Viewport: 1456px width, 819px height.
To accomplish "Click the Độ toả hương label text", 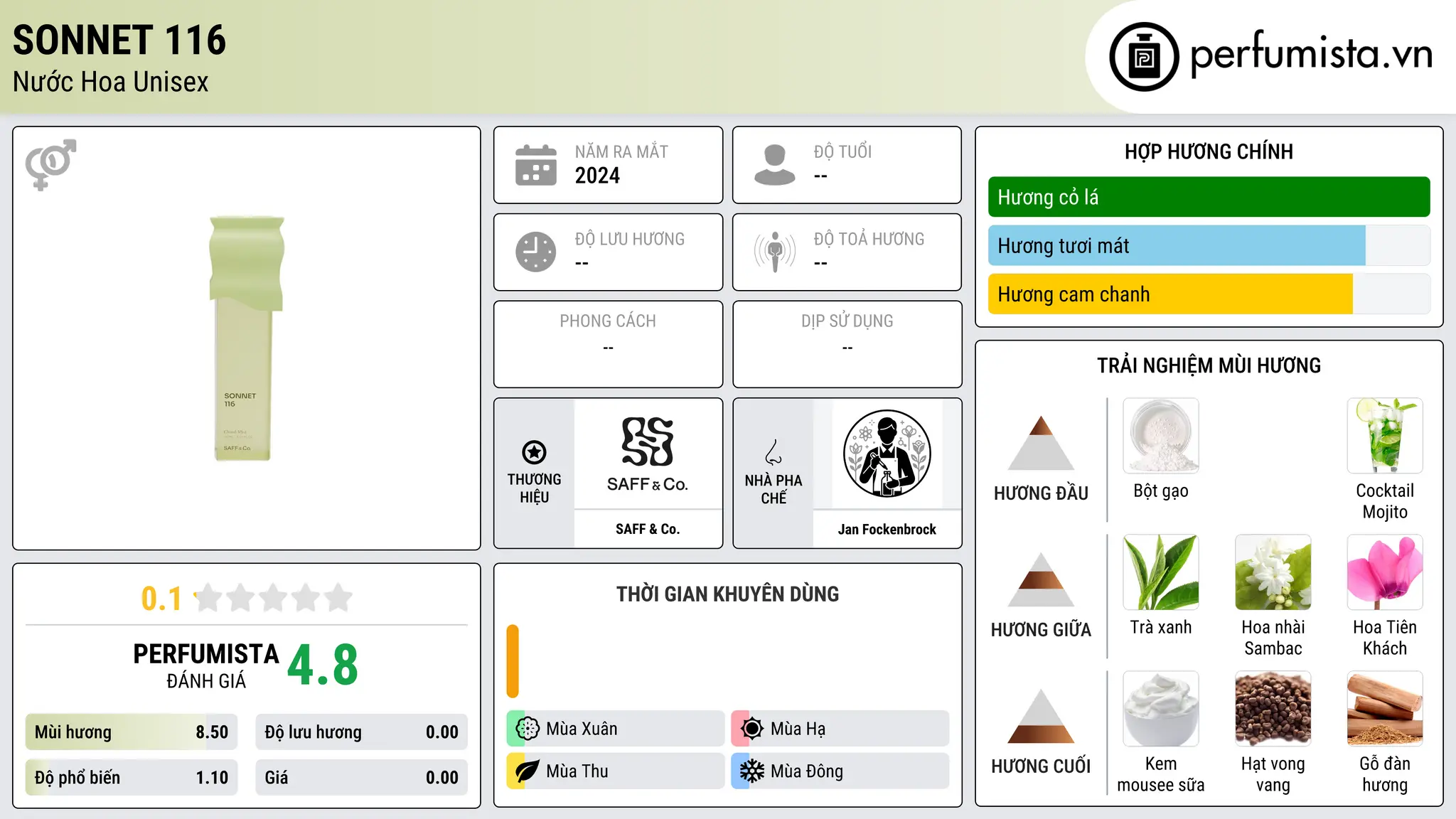I will [869, 239].
